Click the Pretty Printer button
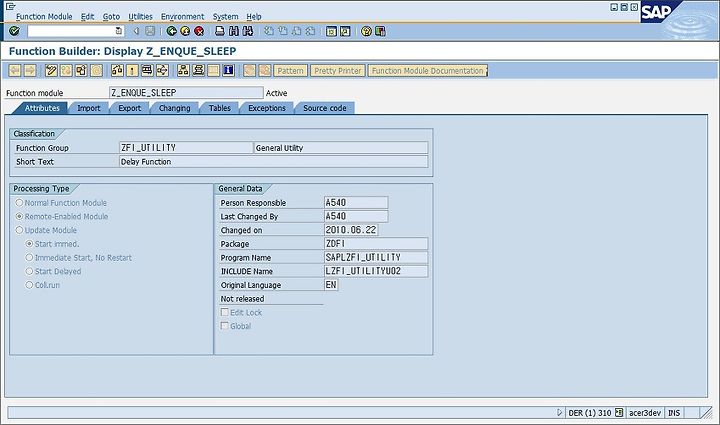This screenshot has width=720, height=425. pos(338,71)
